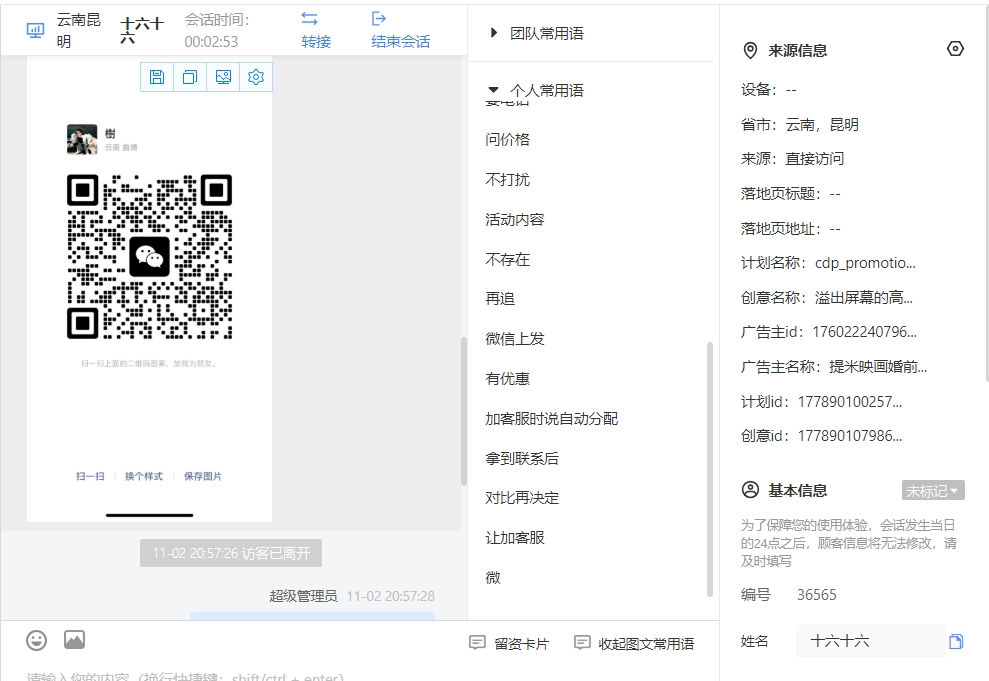Screen dimensions: 989x681
Task: Click the 会话时间 00:02:53 timer
Action: tap(217, 30)
